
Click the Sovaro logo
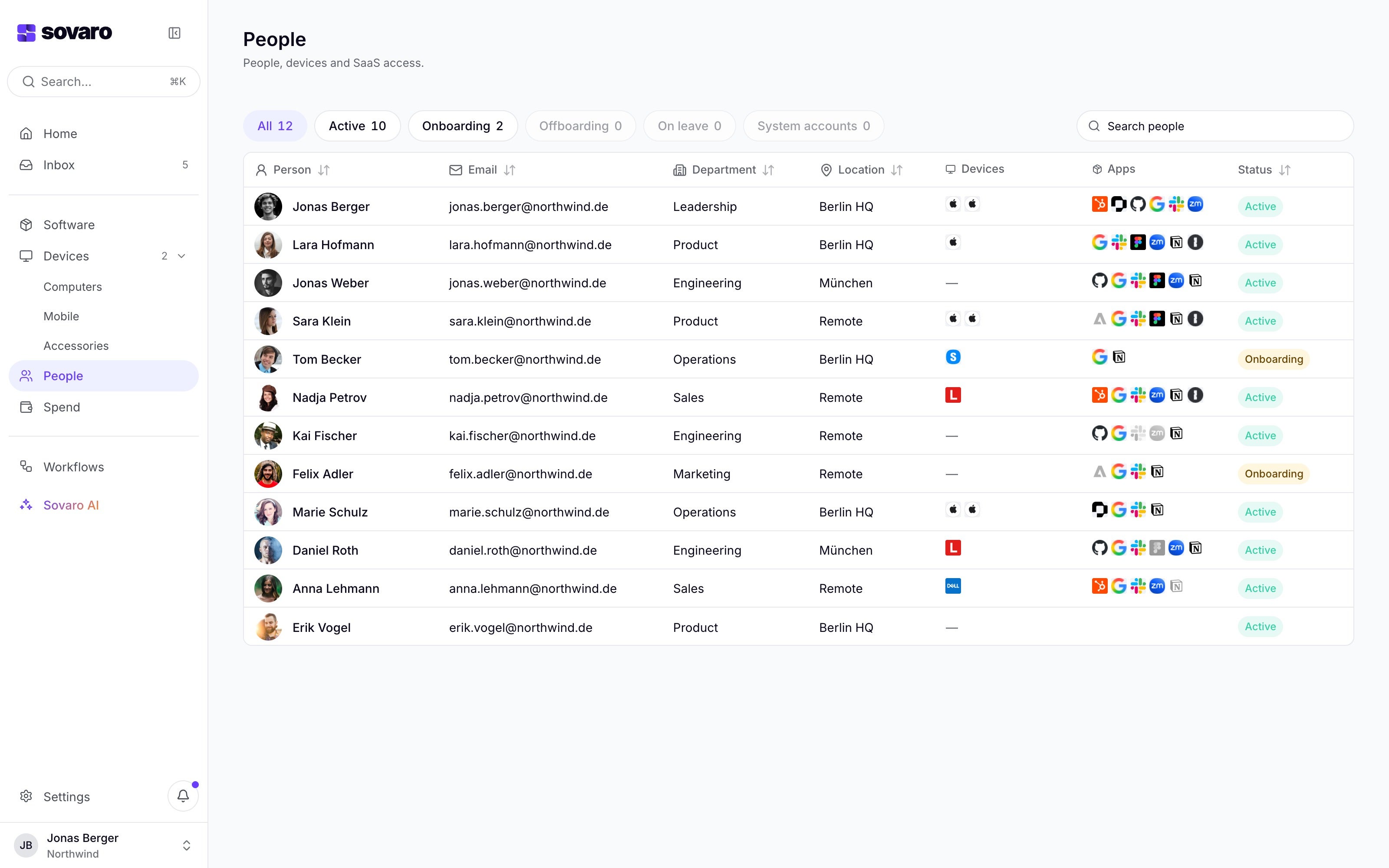point(64,33)
